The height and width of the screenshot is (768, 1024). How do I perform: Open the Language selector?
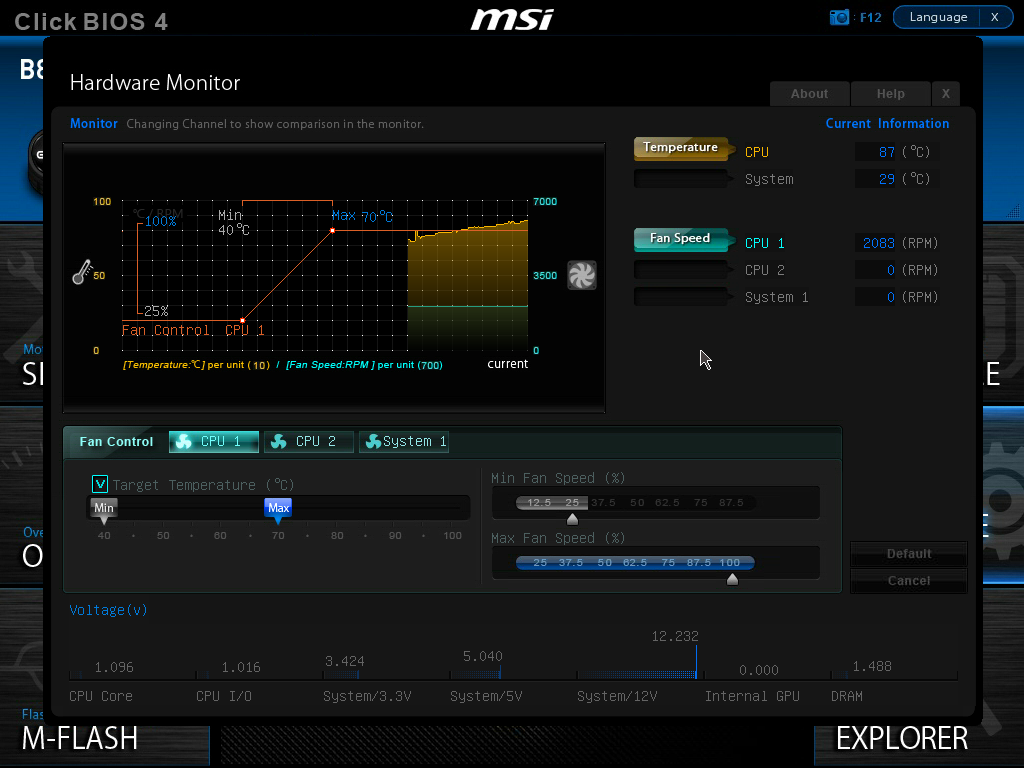(x=938, y=18)
